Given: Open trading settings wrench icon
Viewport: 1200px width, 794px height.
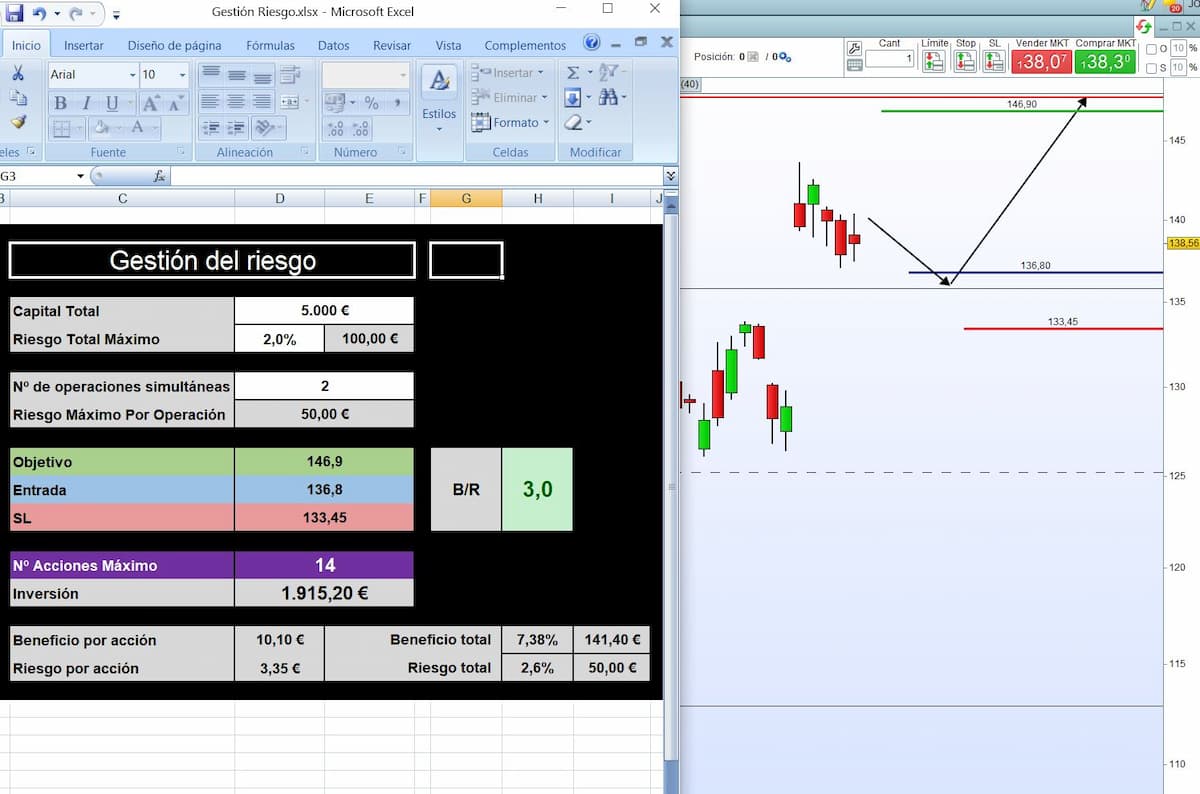Looking at the screenshot, I should pyautogui.click(x=853, y=48).
